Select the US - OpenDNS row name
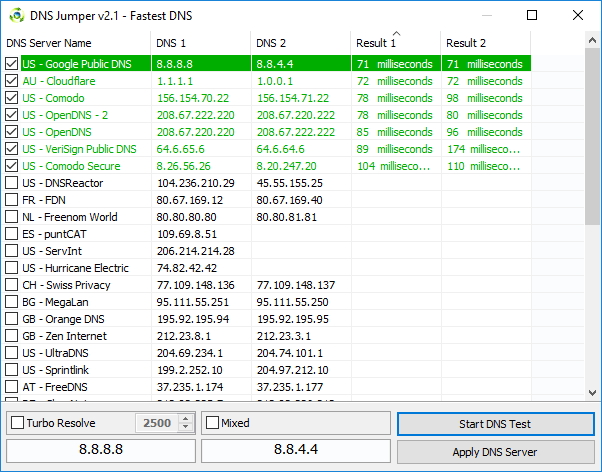The image size is (602, 472). pyautogui.click(x=57, y=132)
